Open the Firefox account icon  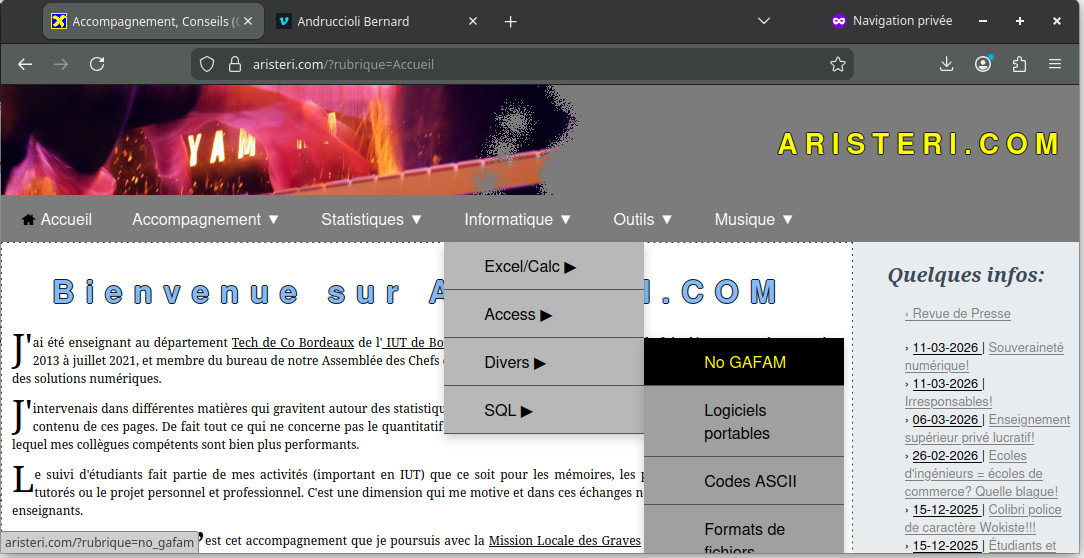(x=983, y=64)
